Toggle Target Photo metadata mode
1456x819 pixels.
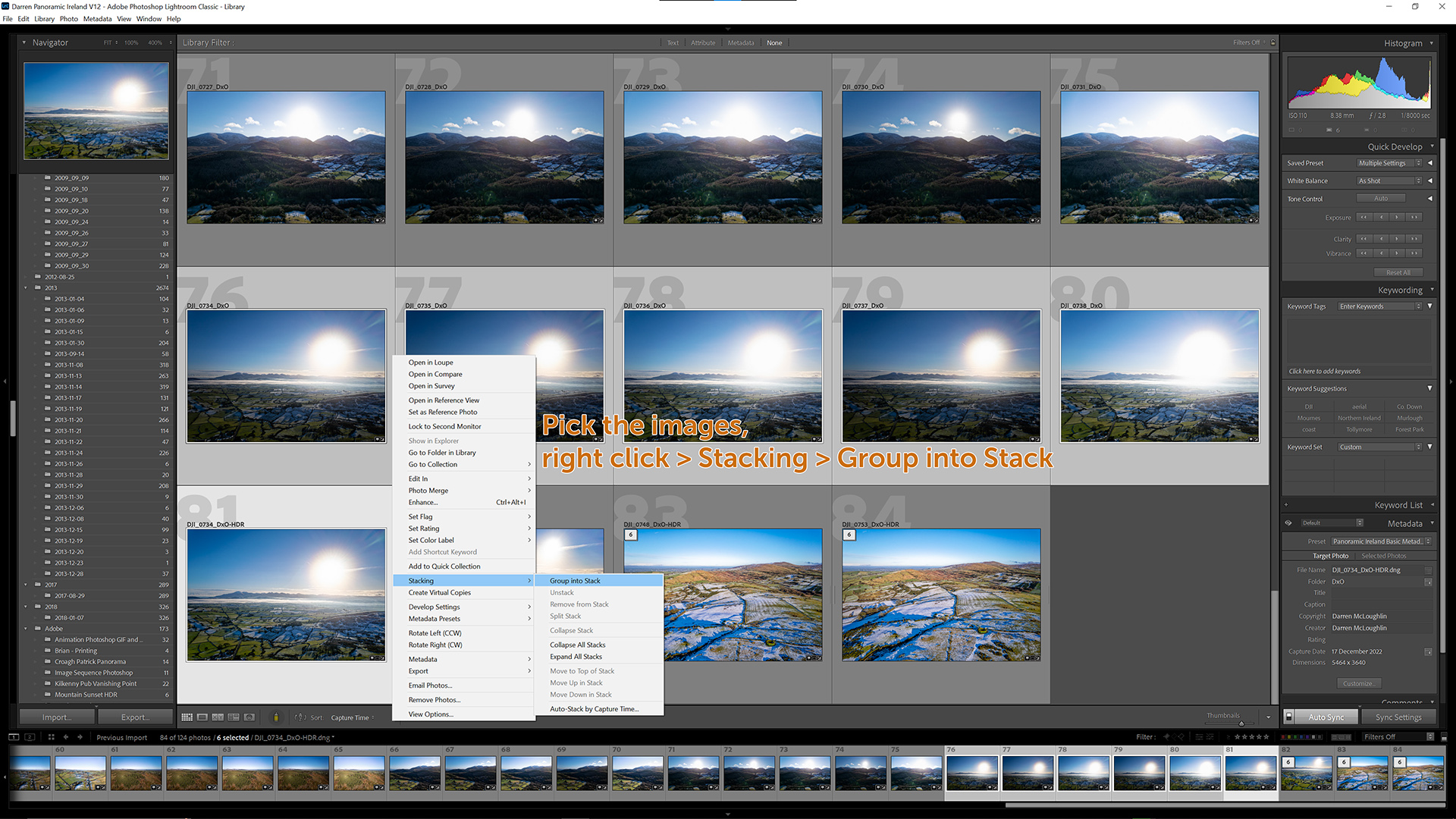click(x=1331, y=556)
